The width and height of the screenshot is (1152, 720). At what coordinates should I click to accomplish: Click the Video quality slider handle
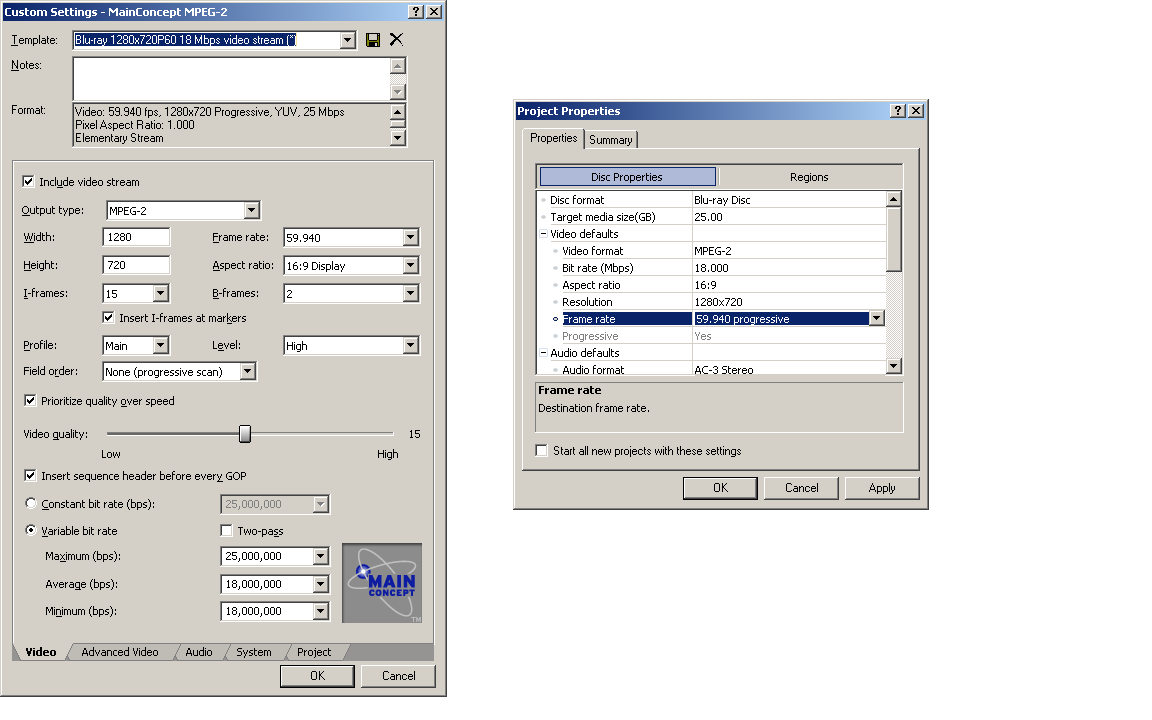245,434
